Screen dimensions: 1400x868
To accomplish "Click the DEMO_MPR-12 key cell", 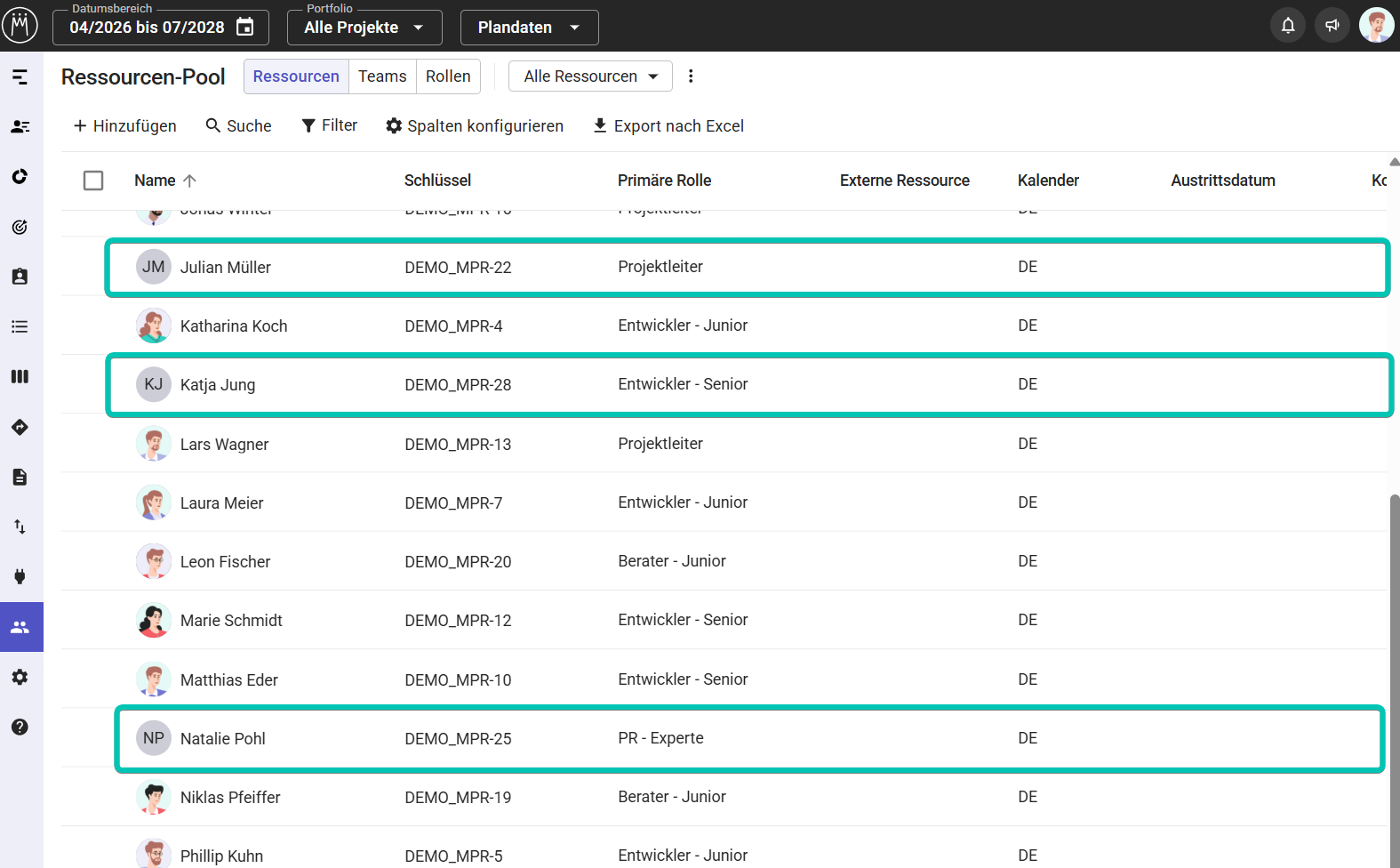I will (458, 621).
